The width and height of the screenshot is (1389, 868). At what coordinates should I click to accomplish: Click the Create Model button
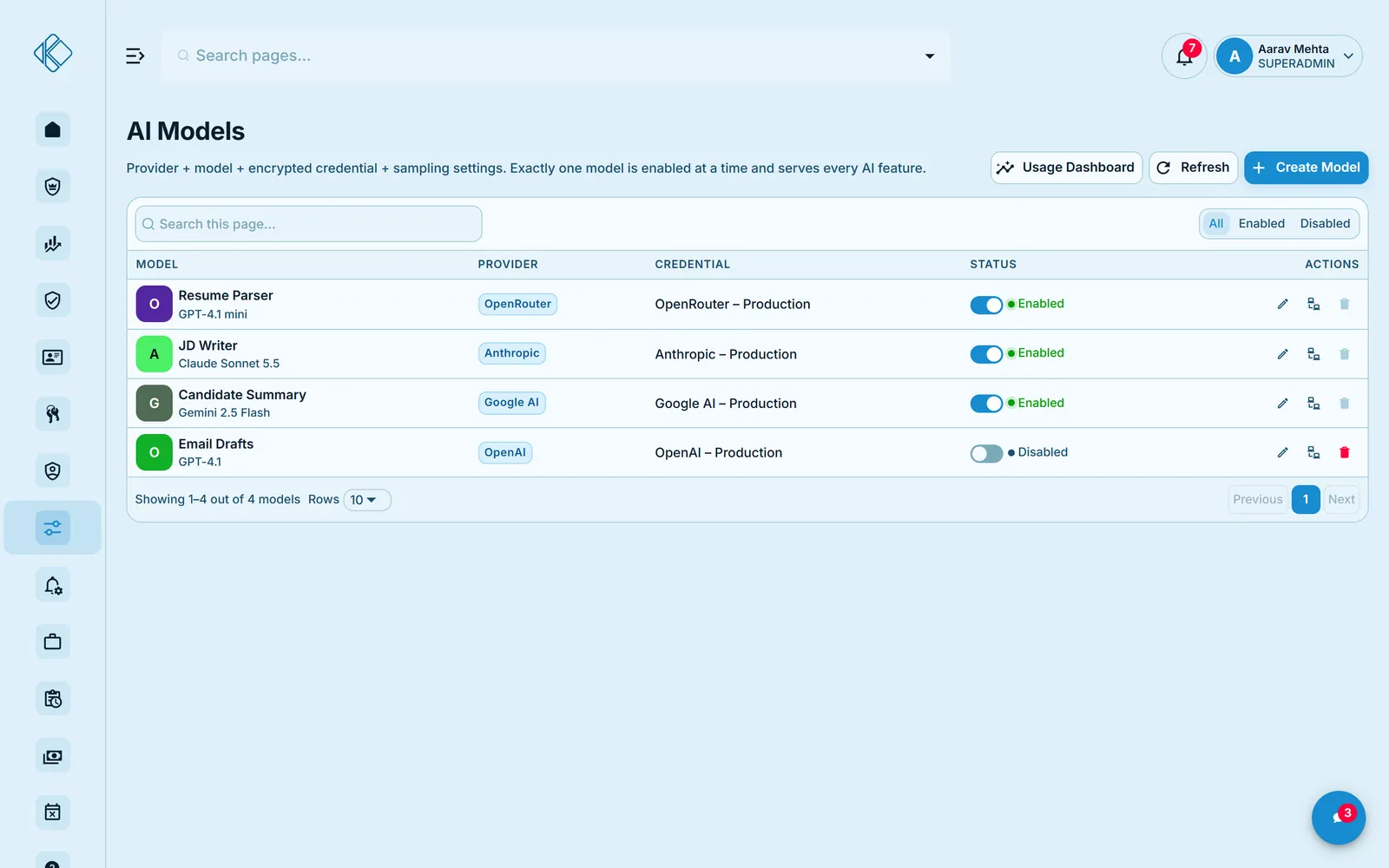coord(1307,168)
